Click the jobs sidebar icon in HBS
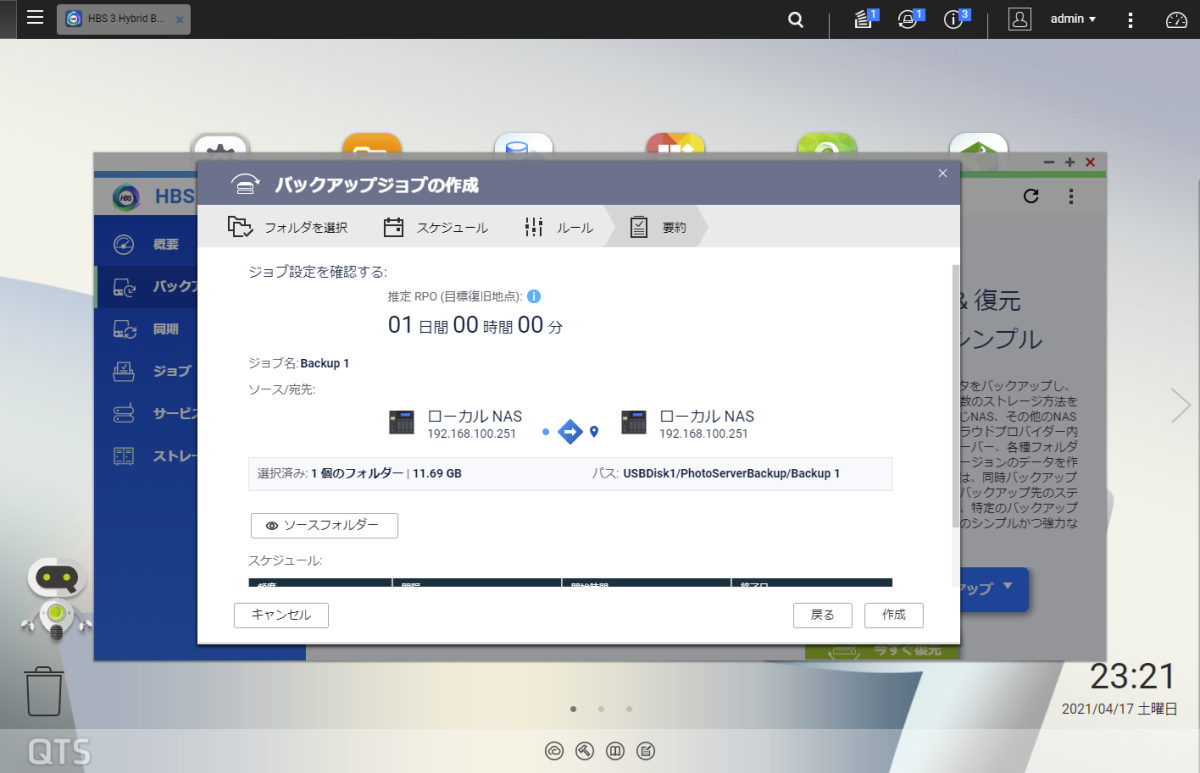1200x773 pixels. [x=124, y=371]
